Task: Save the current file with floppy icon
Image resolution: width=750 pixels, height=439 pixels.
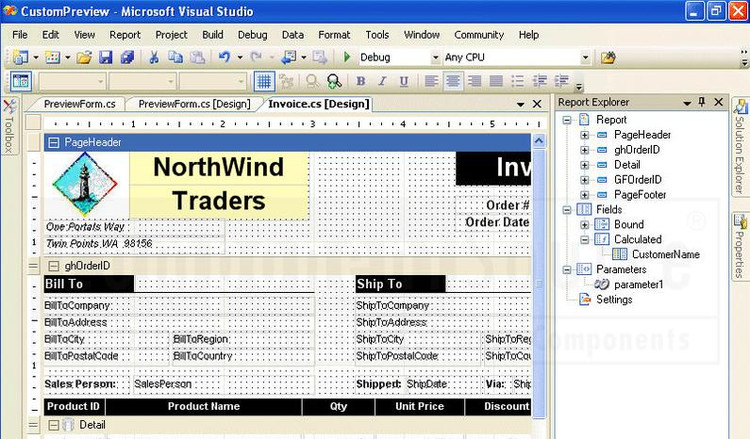Action: [105, 57]
